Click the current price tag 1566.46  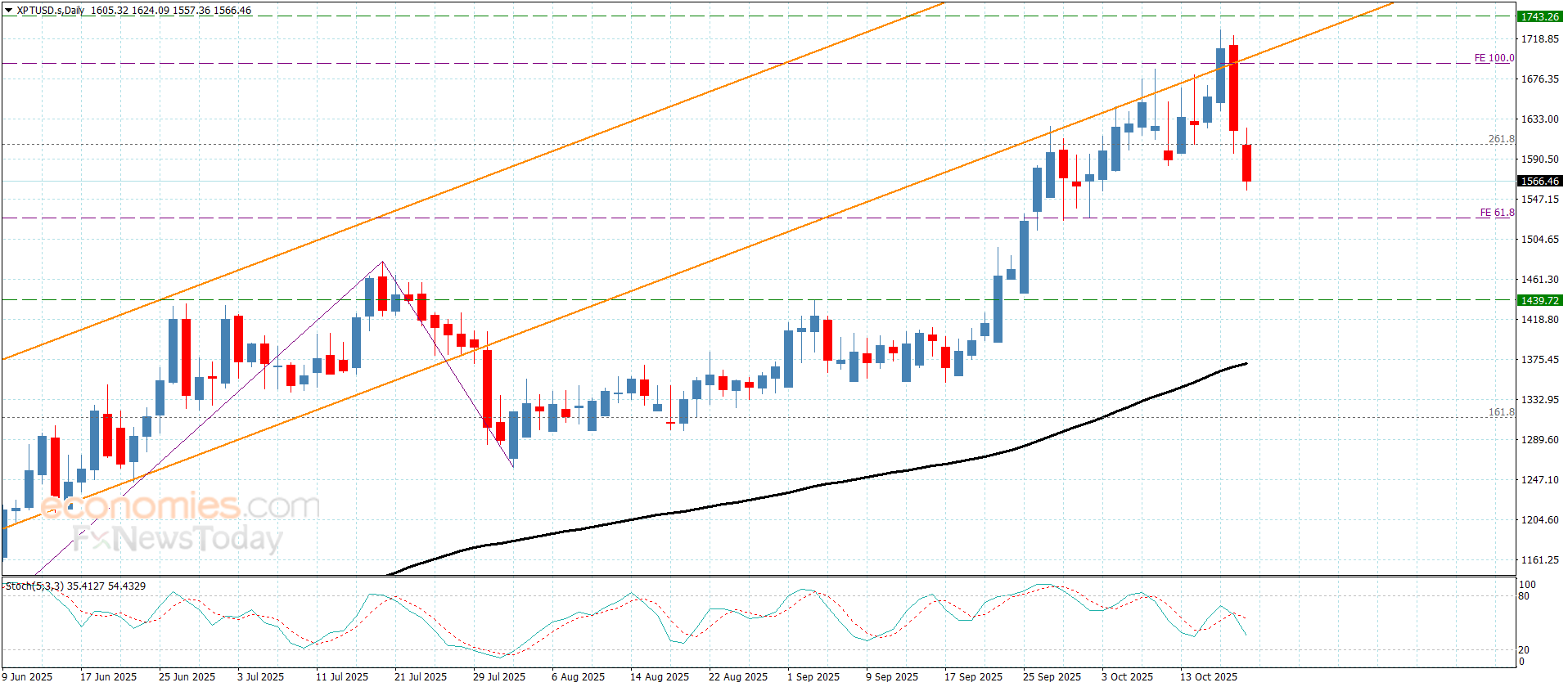[x=1539, y=182]
